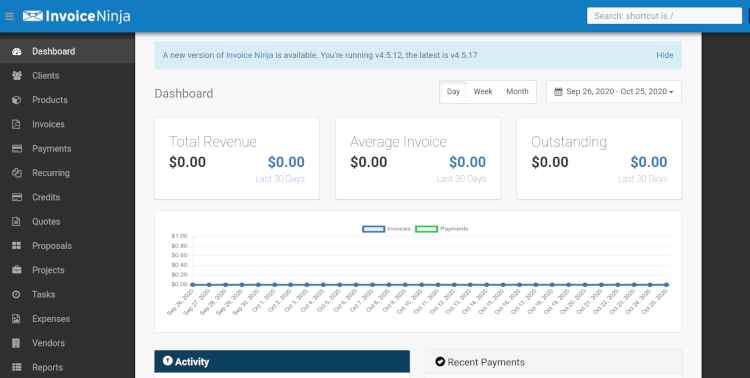
Task: Open Dashboard in the sidebar
Action: pos(67,52)
